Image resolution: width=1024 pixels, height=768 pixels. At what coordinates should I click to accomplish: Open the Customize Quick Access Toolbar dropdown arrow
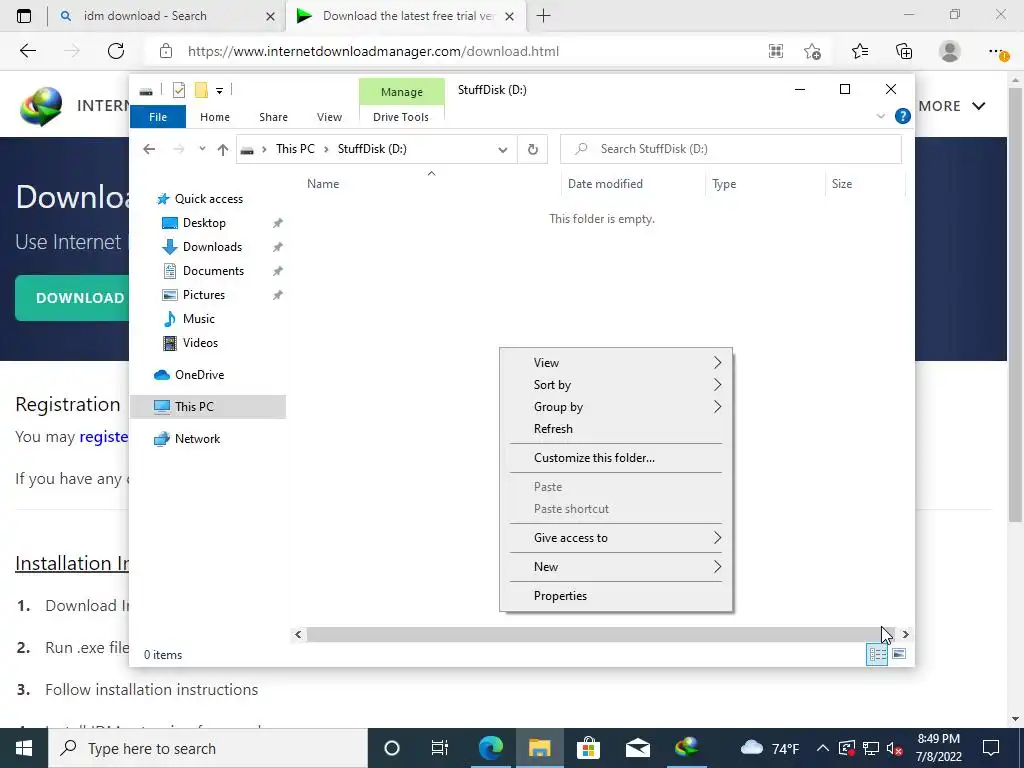click(219, 91)
